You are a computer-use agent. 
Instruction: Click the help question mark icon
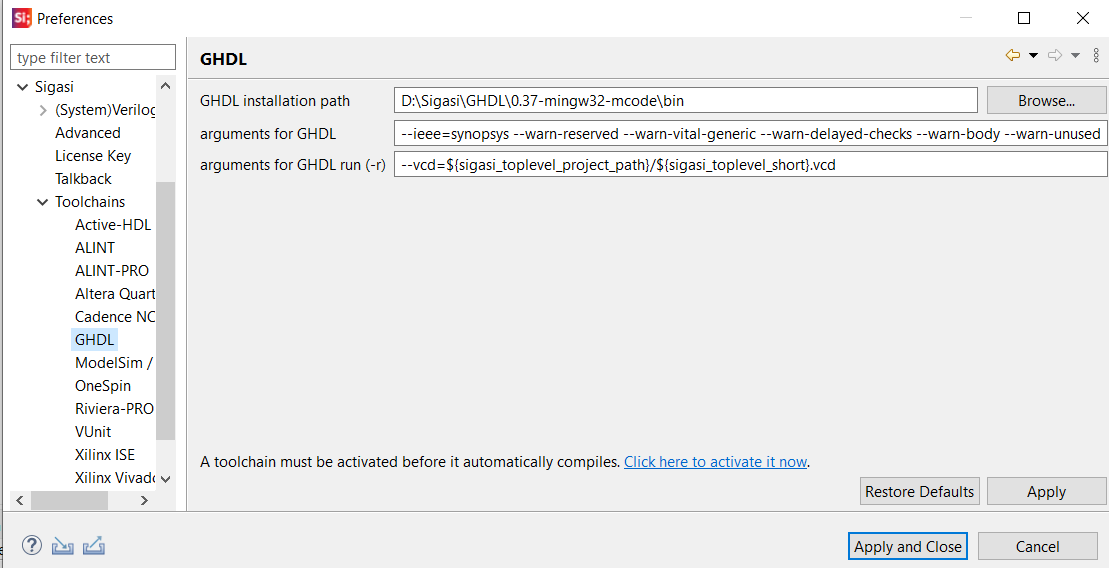(x=32, y=545)
